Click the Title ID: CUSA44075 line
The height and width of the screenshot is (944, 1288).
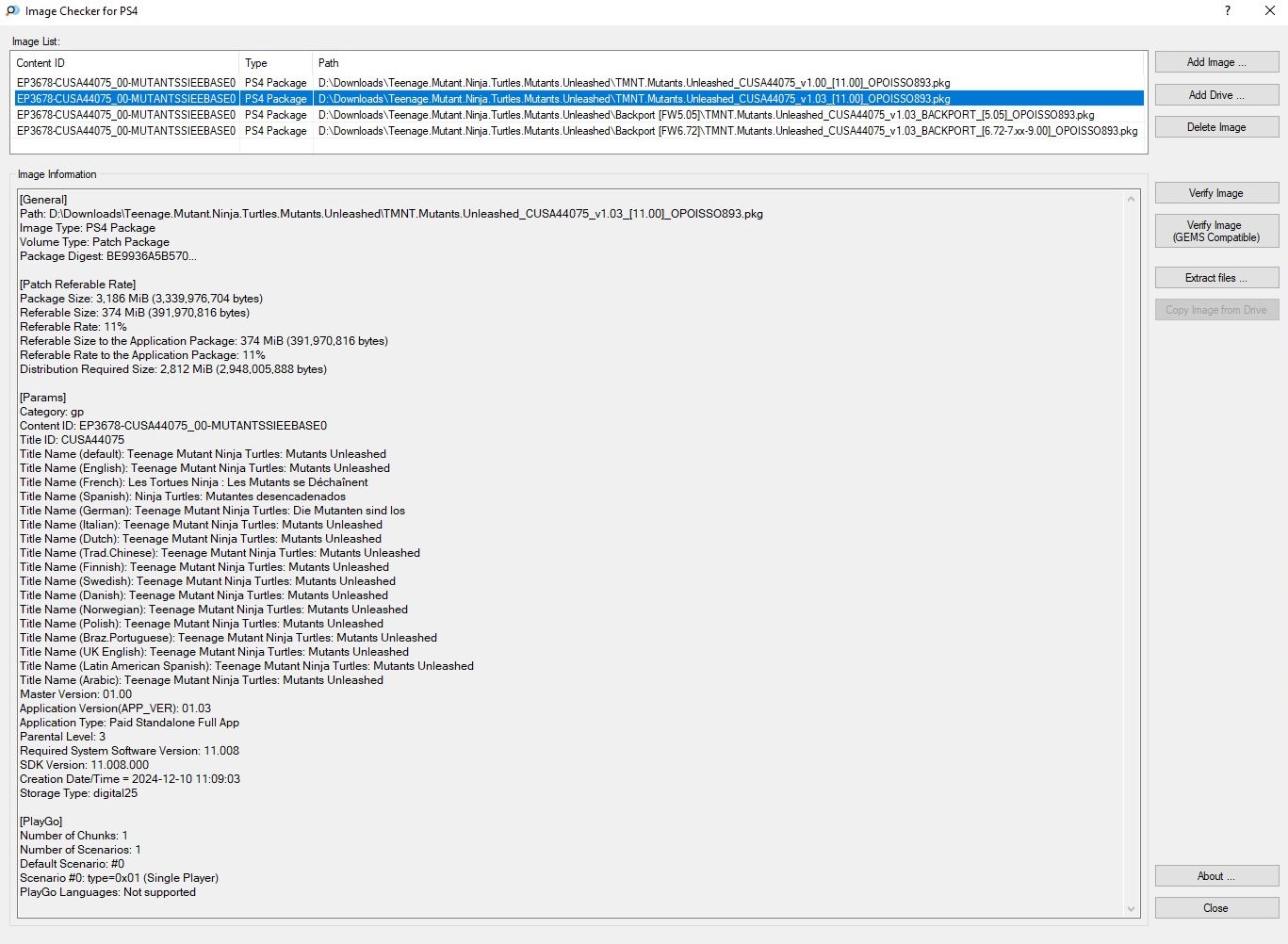pos(72,440)
